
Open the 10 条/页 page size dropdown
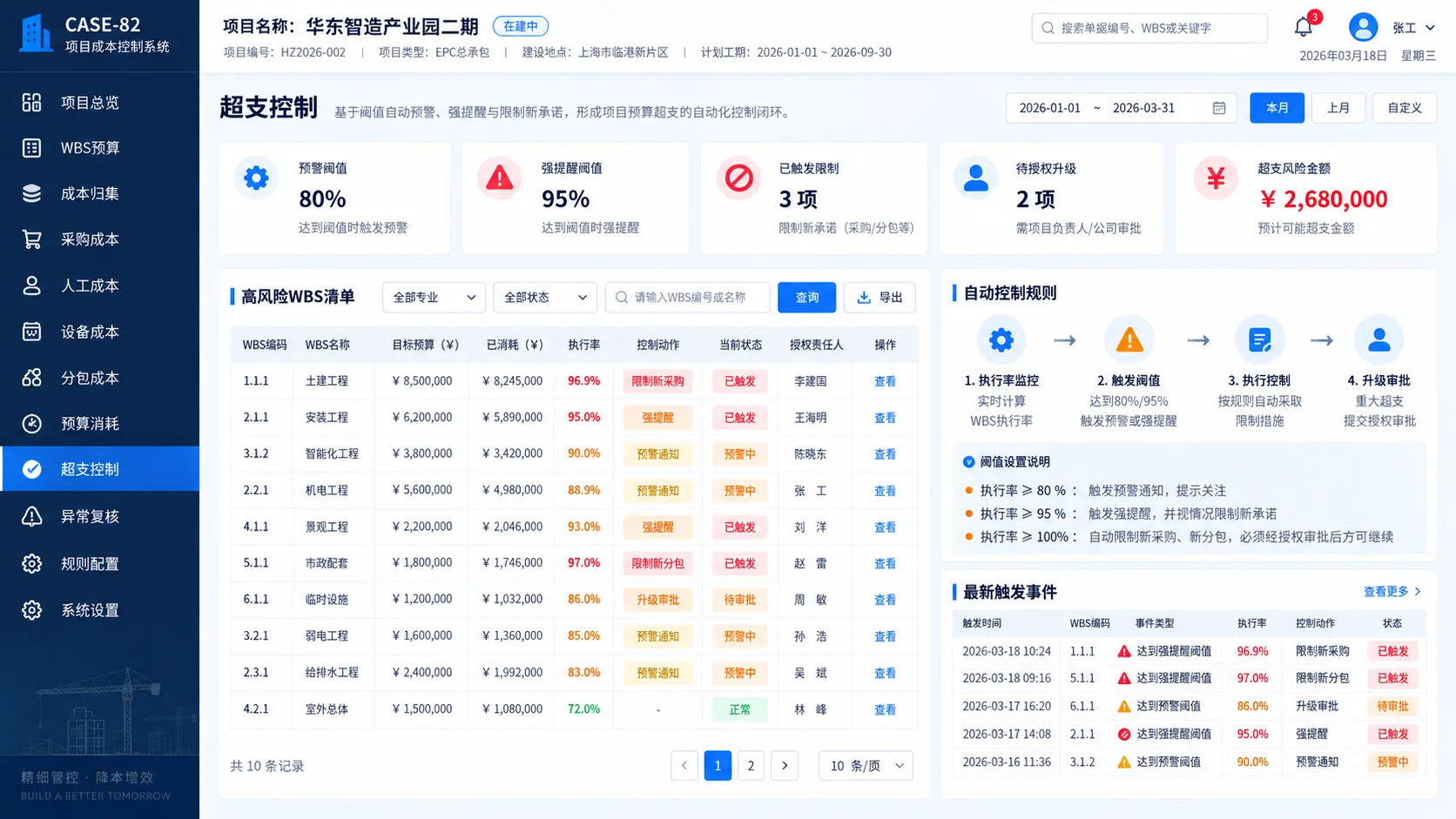pos(866,766)
